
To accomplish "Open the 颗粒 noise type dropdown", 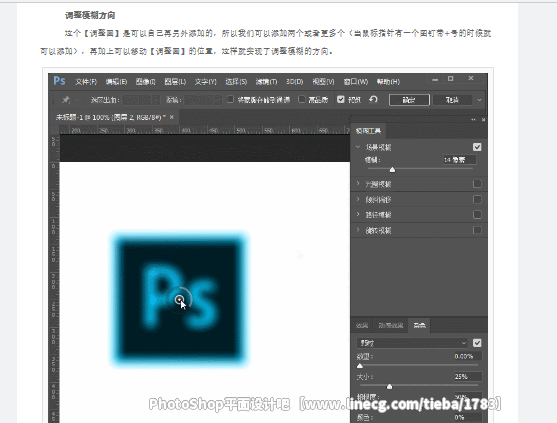I will pyautogui.click(x=412, y=343).
